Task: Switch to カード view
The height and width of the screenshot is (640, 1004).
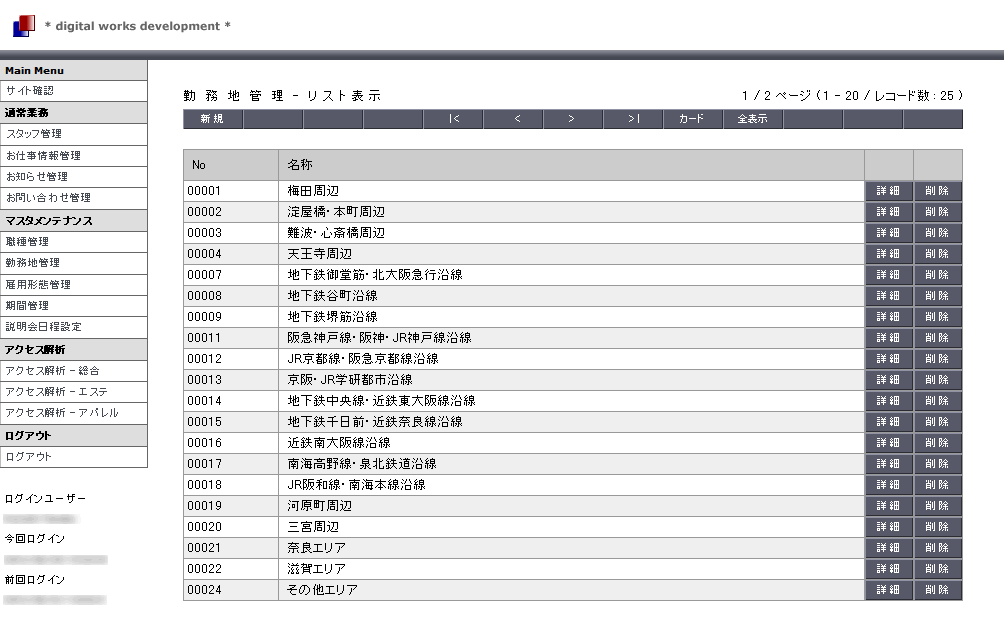Action: (693, 119)
